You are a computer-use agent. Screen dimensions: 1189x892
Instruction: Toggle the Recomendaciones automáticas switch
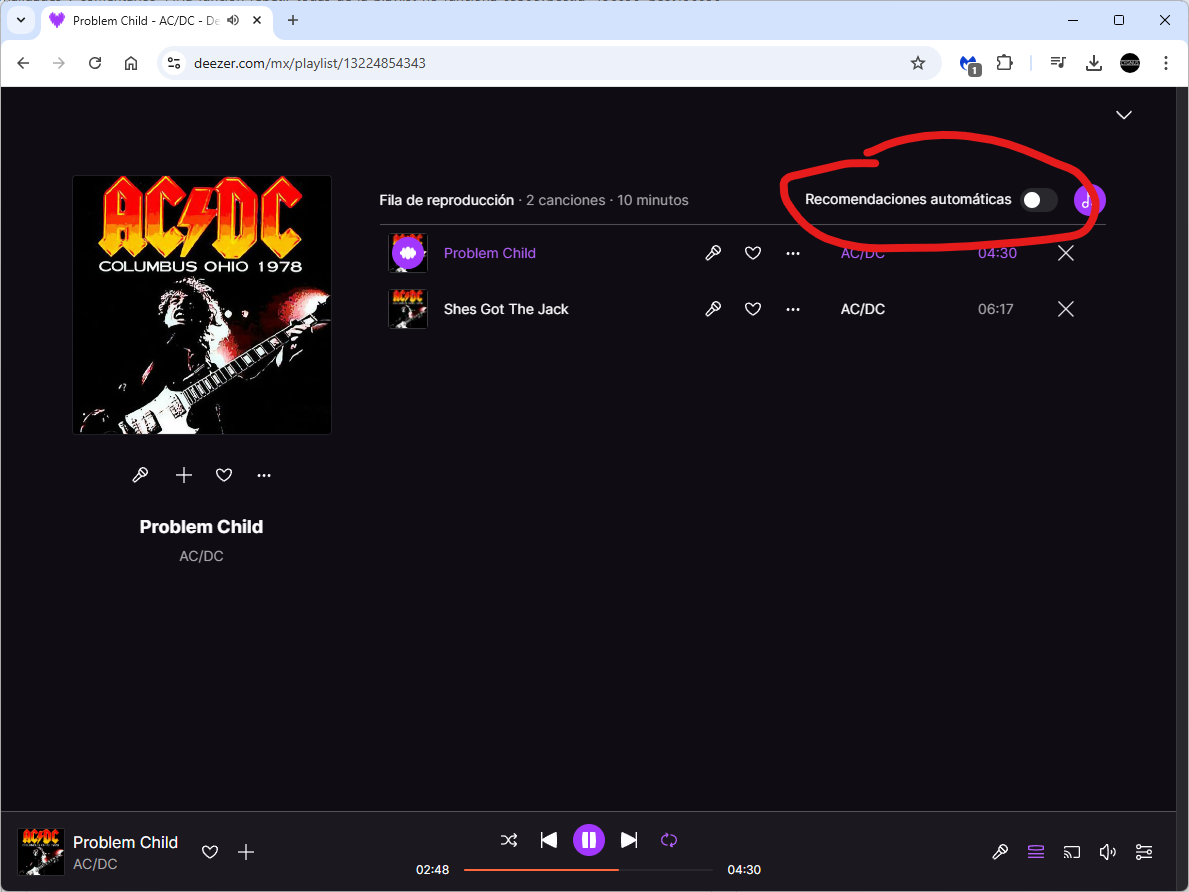1038,200
